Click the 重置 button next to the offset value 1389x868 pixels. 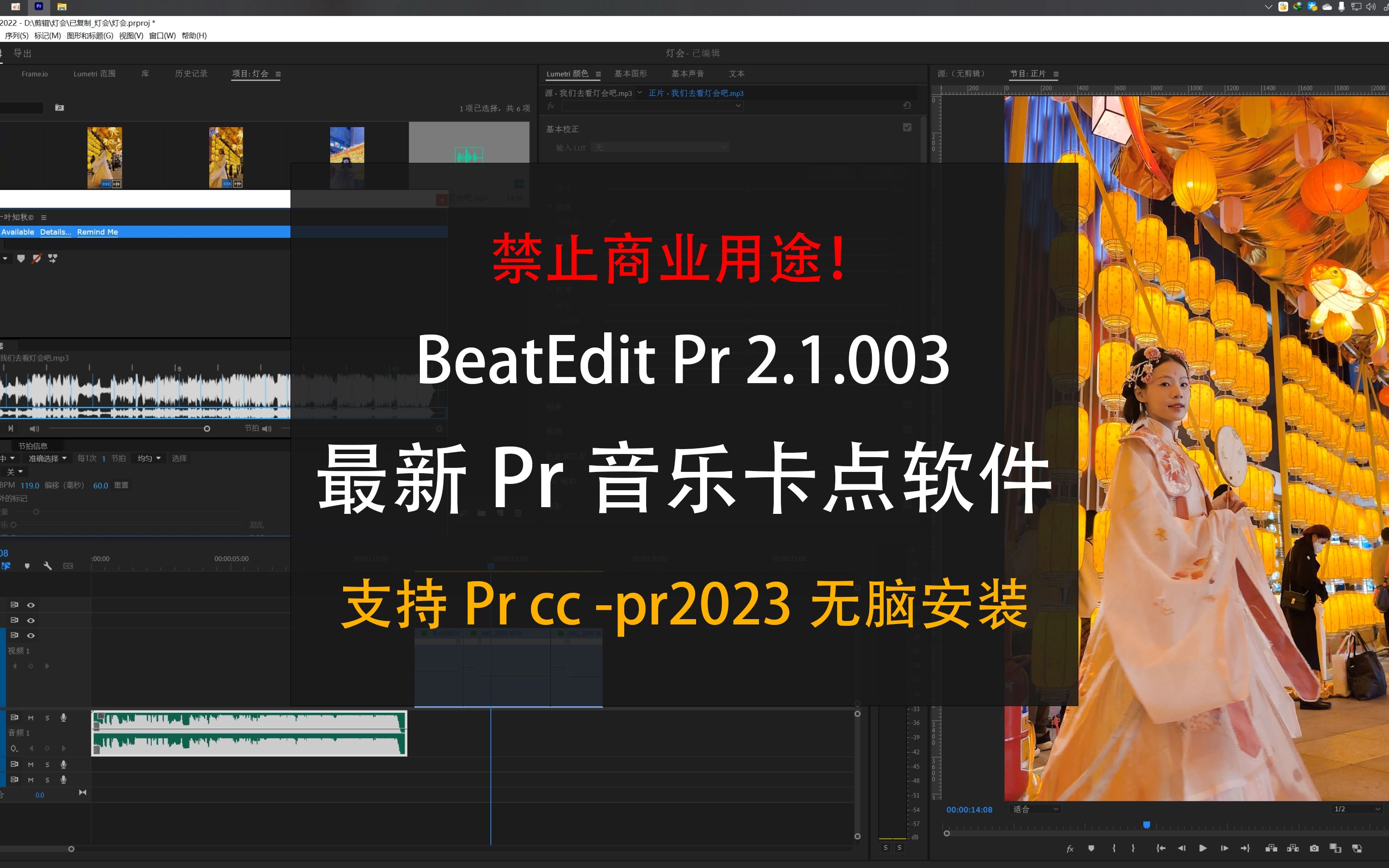click(x=122, y=485)
